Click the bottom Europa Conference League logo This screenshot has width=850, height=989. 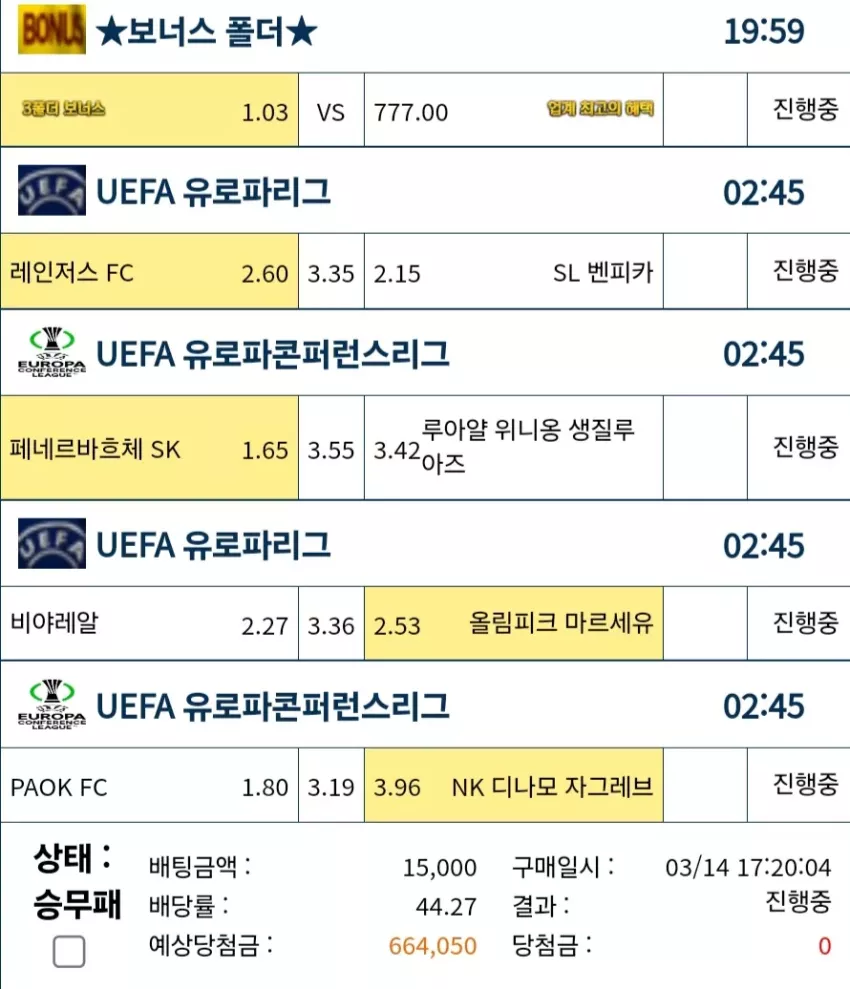coord(52,705)
